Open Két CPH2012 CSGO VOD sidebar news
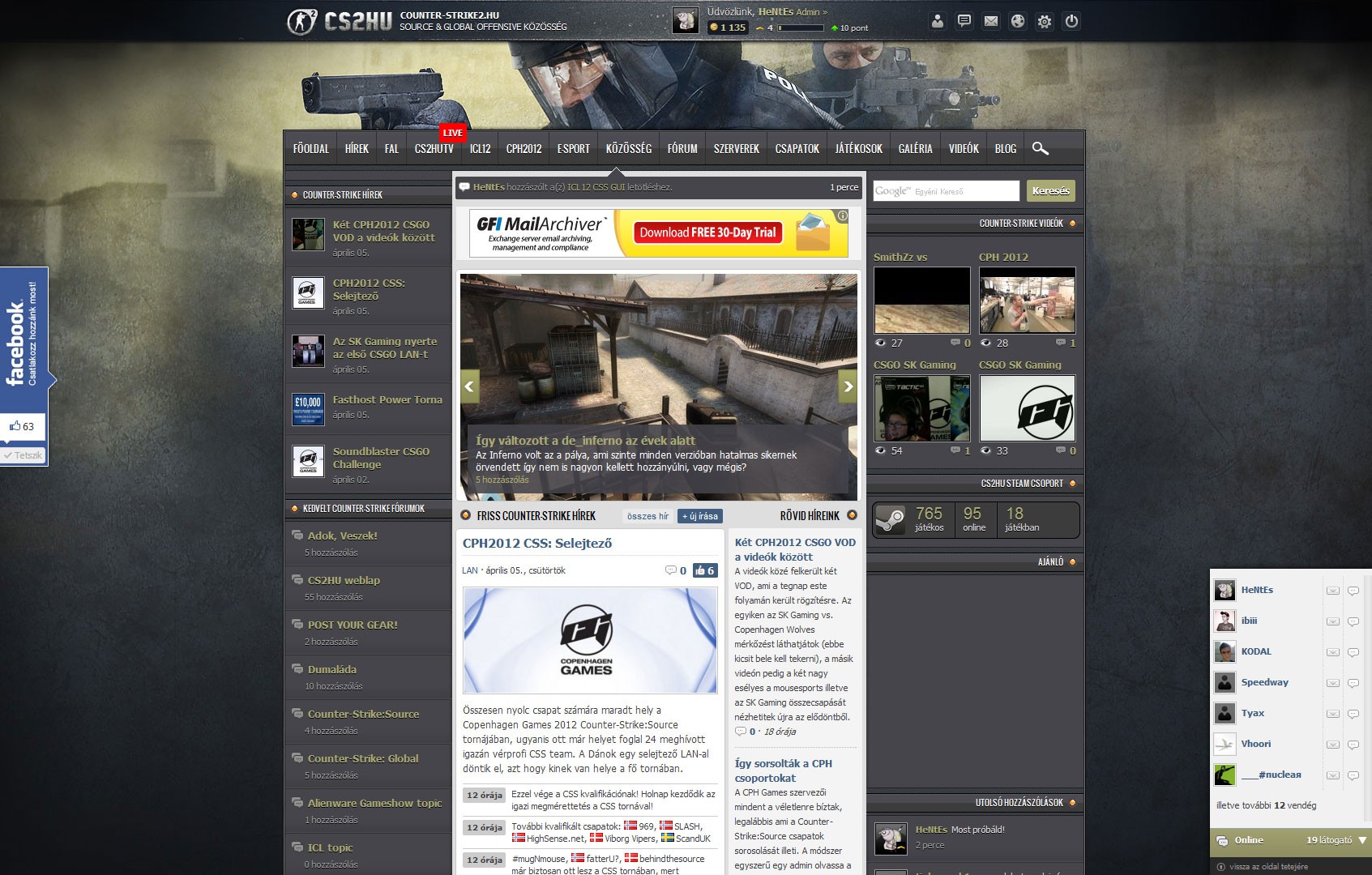 point(383,231)
